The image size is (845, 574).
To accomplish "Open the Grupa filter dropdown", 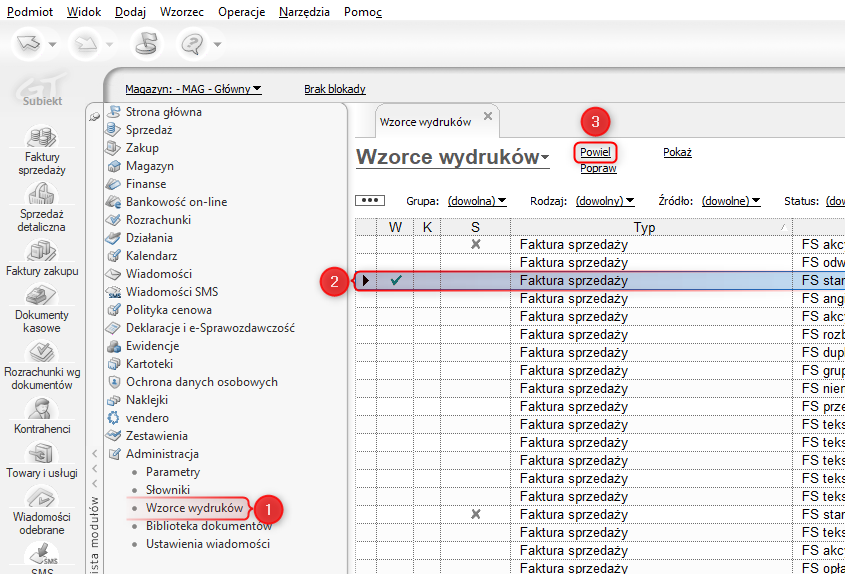I will coord(476,201).
